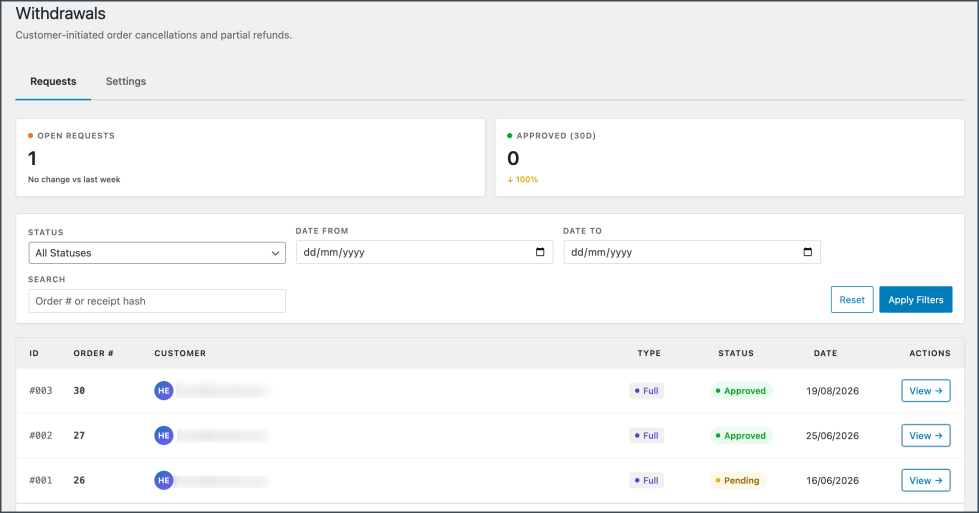Open the Settings tab
979x513 pixels.
[x=125, y=81]
